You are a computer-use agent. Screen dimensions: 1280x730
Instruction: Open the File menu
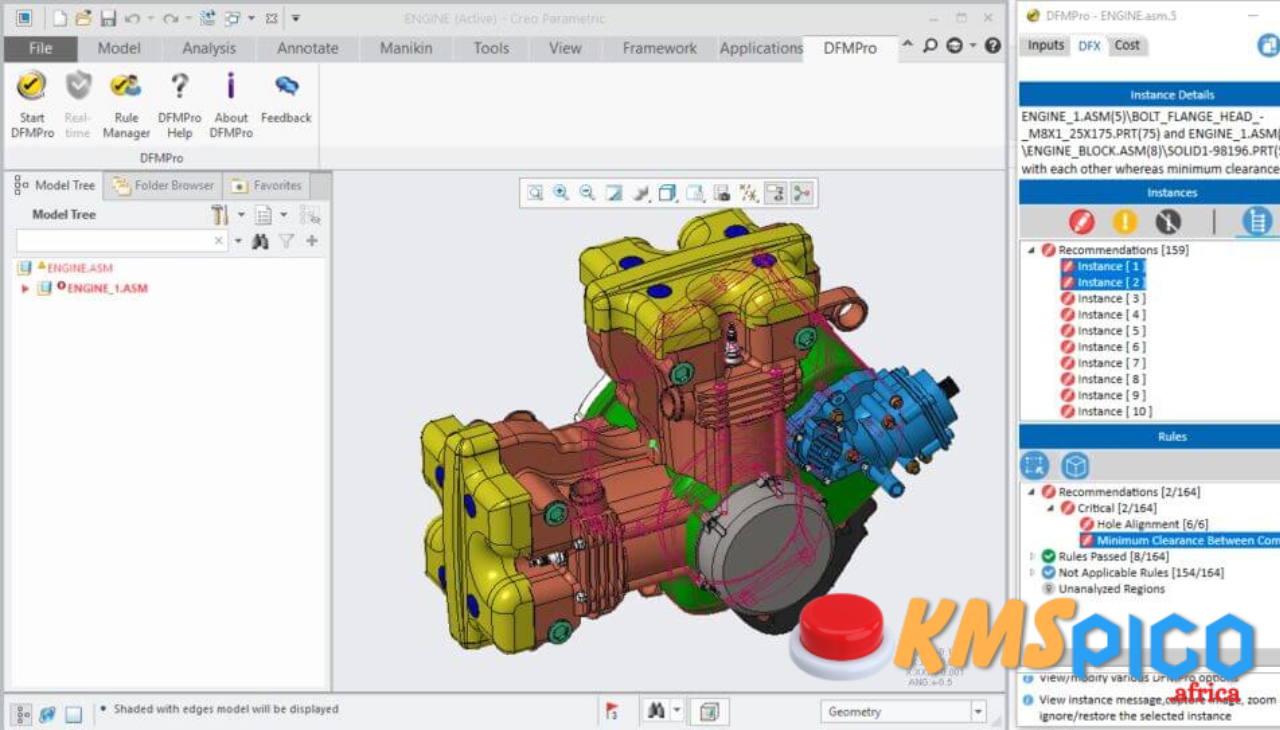point(40,48)
